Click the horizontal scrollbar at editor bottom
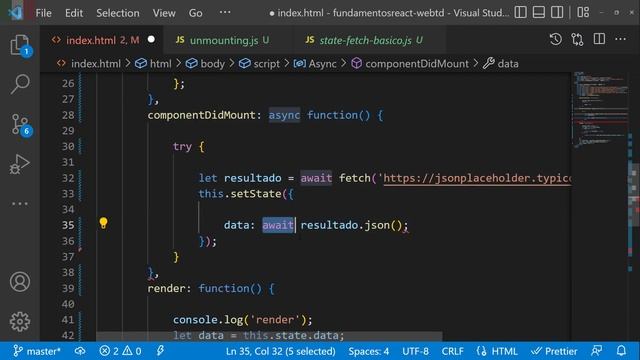The image size is (640, 360). tap(269, 336)
